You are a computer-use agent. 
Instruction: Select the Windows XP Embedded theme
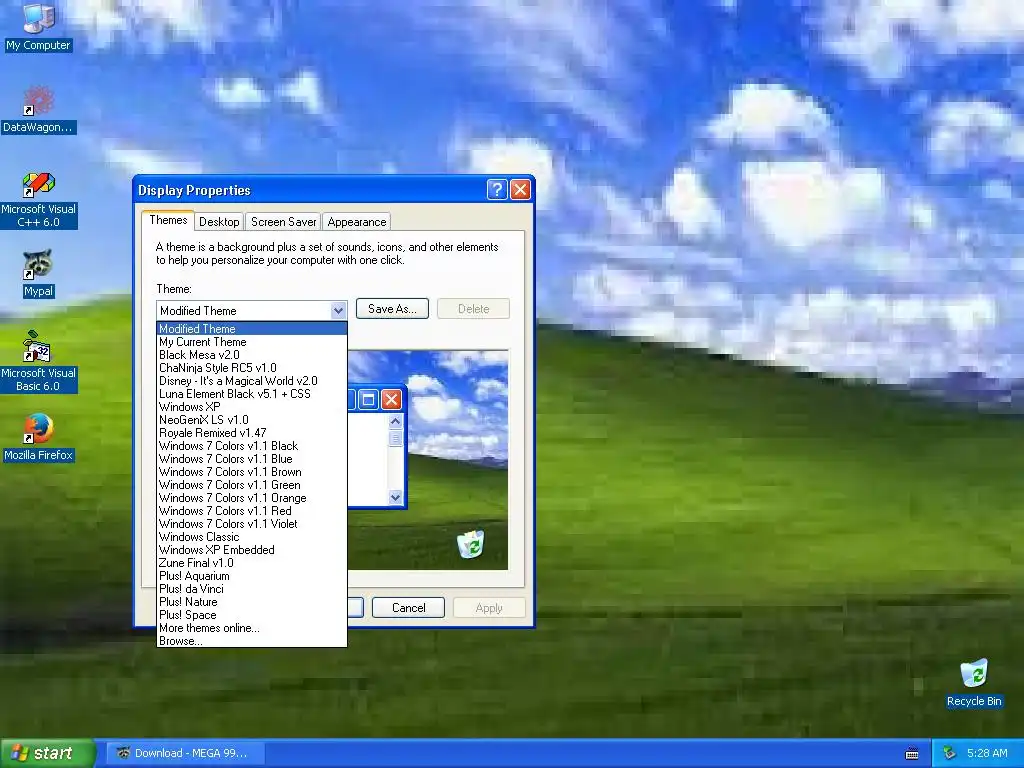(251, 550)
